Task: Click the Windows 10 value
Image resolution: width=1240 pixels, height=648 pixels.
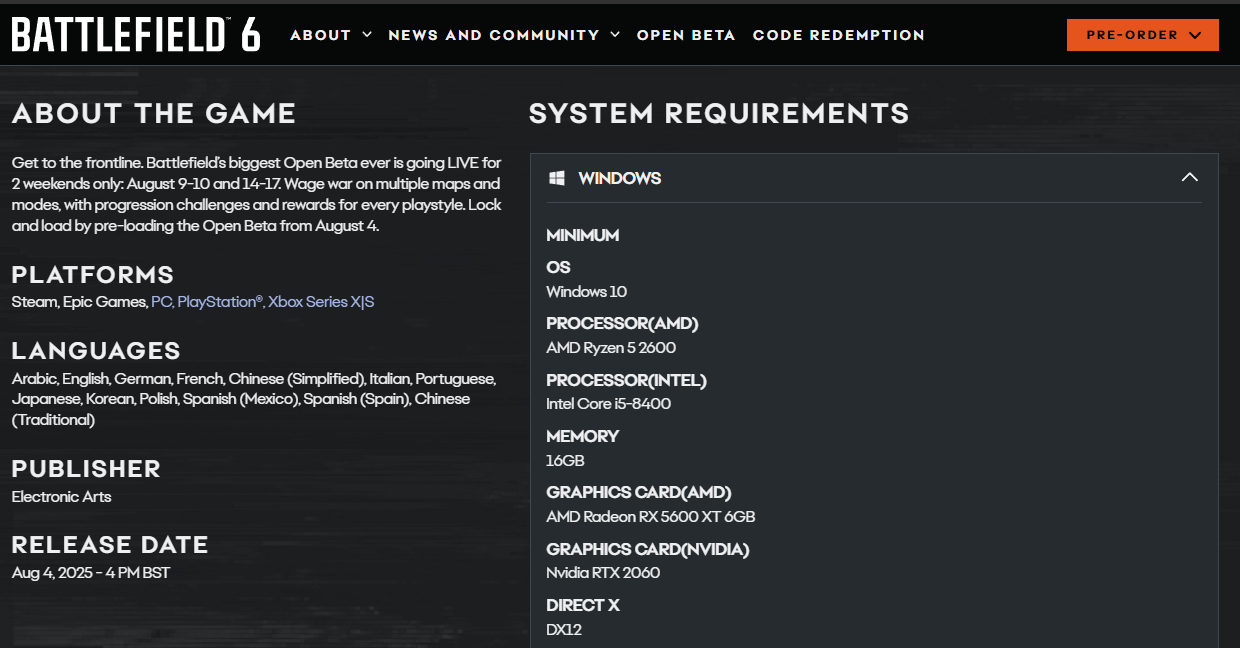Action: pyautogui.click(x=587, y=292)
